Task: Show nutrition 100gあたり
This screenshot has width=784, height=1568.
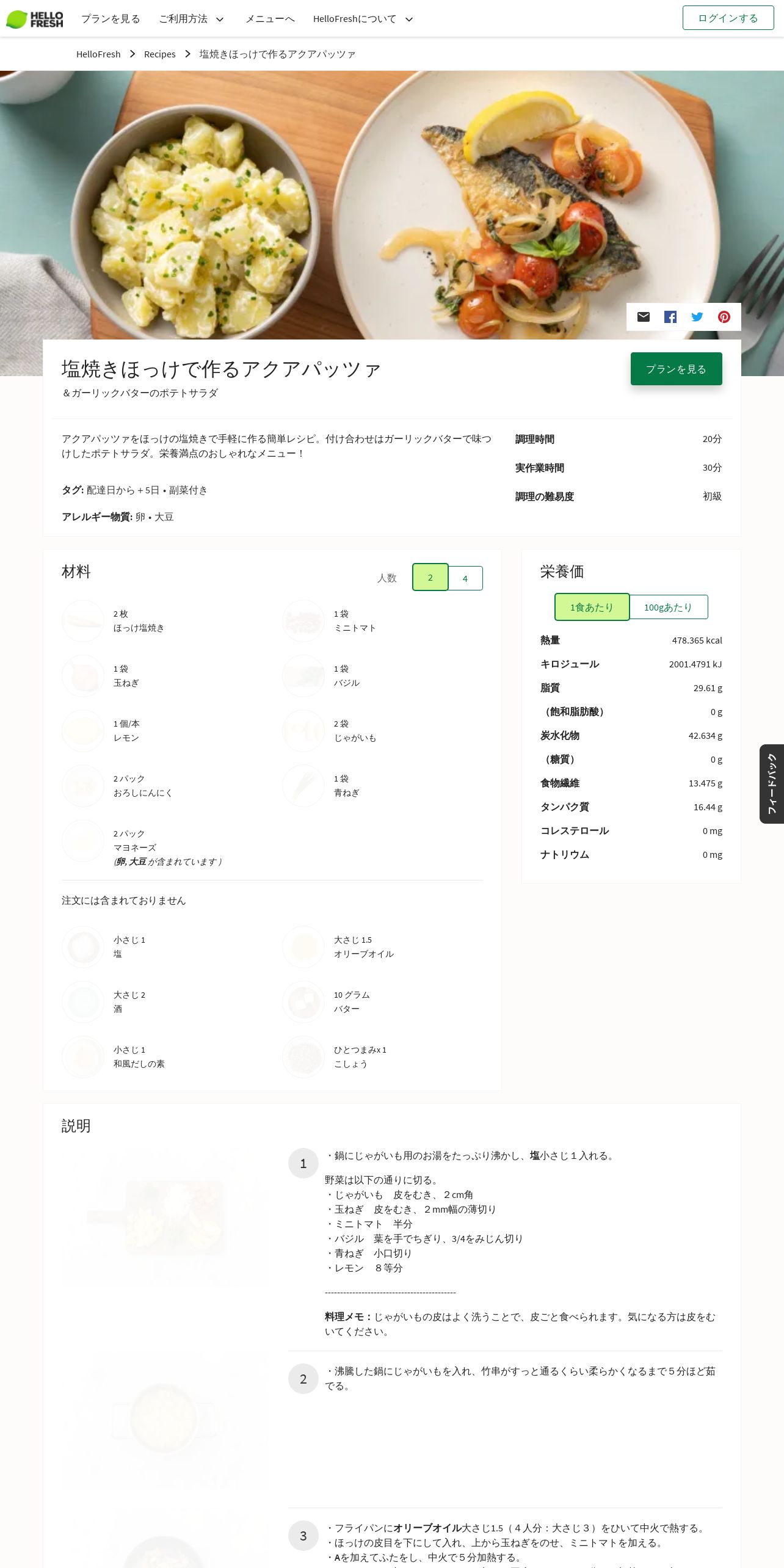Action: tap(669, 607)
